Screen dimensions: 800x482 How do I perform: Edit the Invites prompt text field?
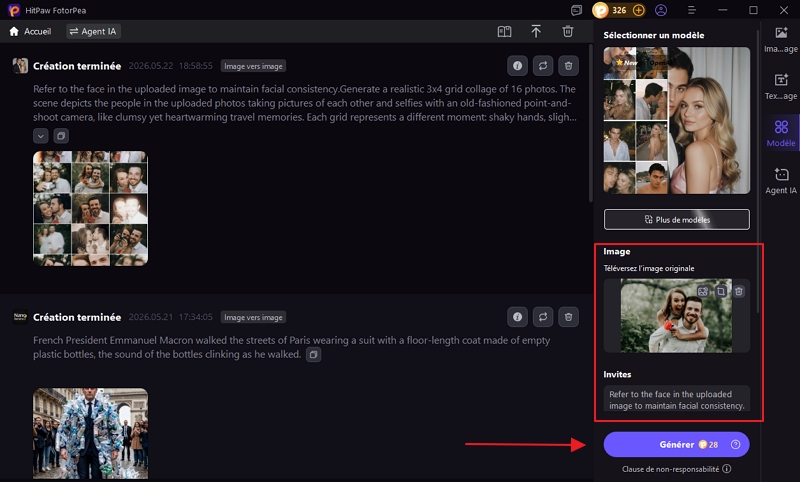click(x=677, y=398)
